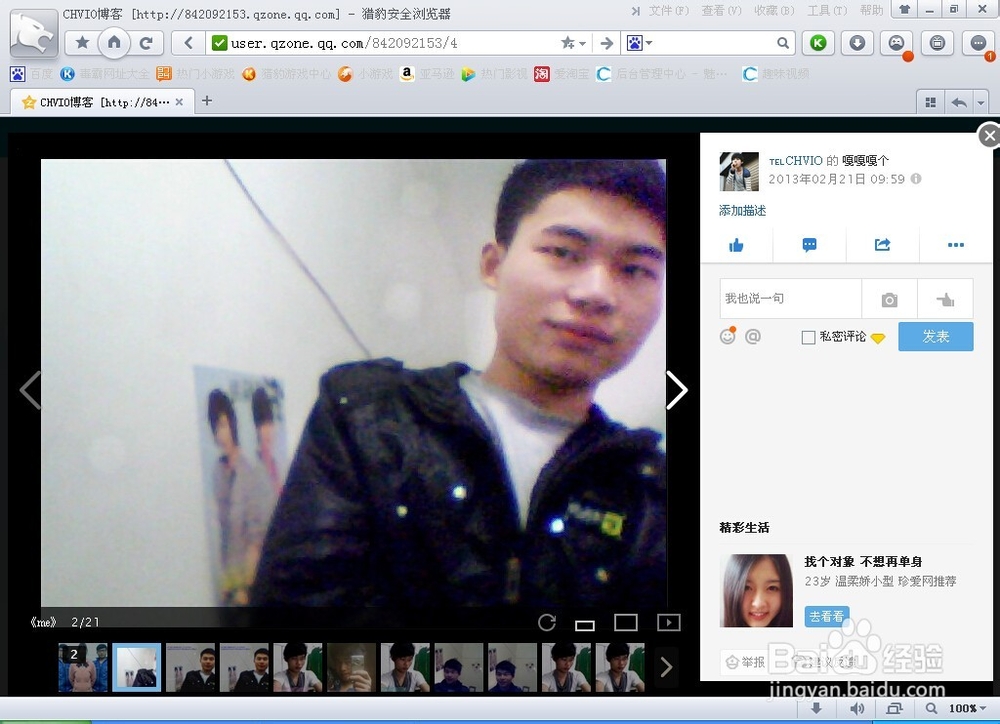Open the more options ellipsis icon

[x=955, y=245]
